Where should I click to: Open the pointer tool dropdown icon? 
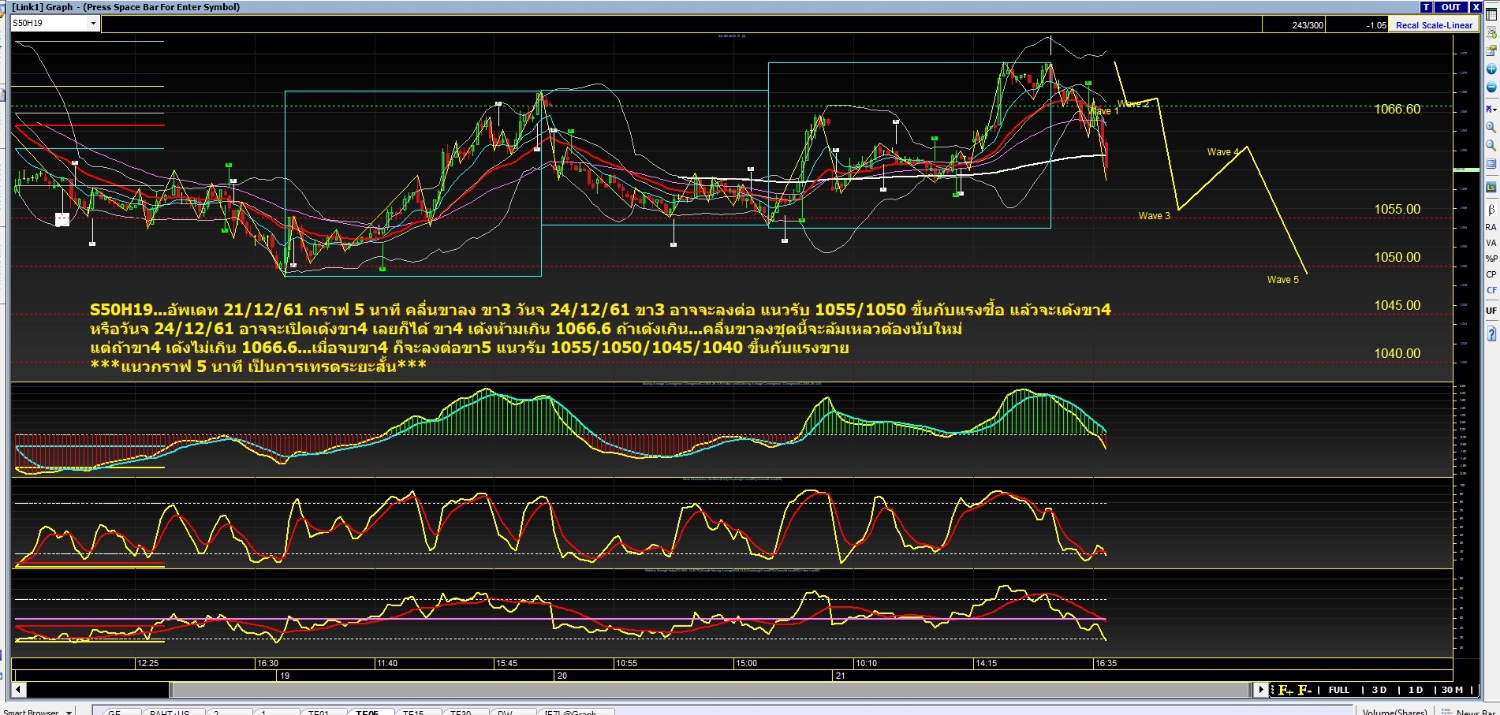tap(1491, 109)
